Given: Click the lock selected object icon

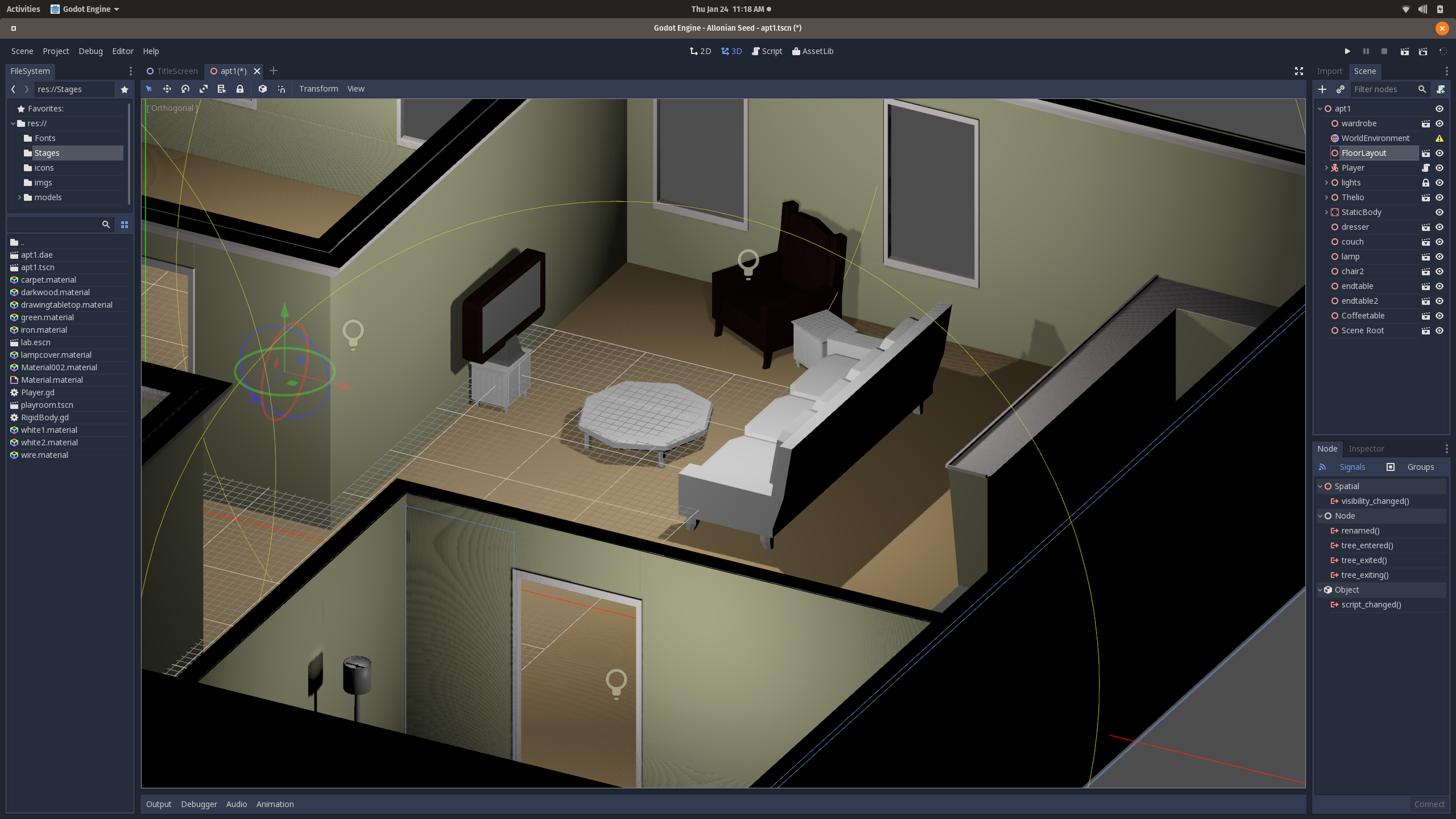Looking at the screenshot, I should [240, 89].
